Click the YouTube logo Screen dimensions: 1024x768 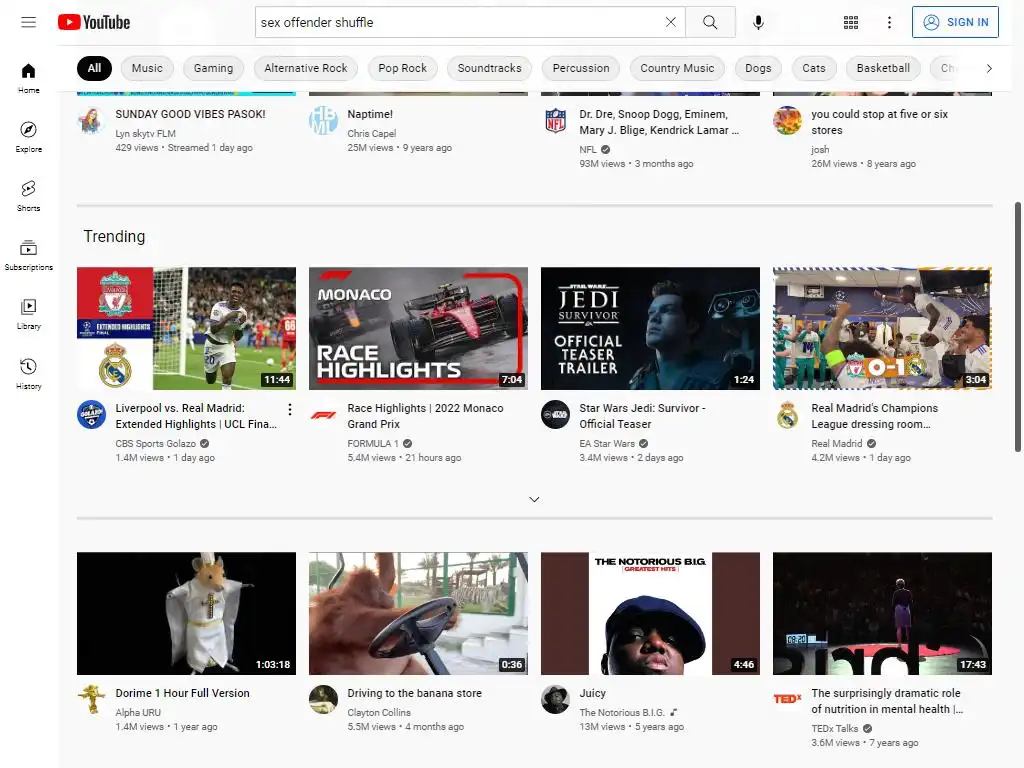click(94, 22)
